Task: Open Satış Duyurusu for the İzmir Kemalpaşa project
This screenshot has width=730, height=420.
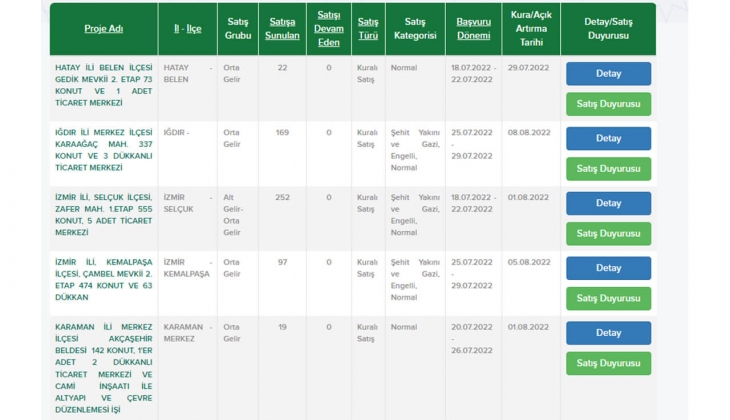Action: [608, 298]
